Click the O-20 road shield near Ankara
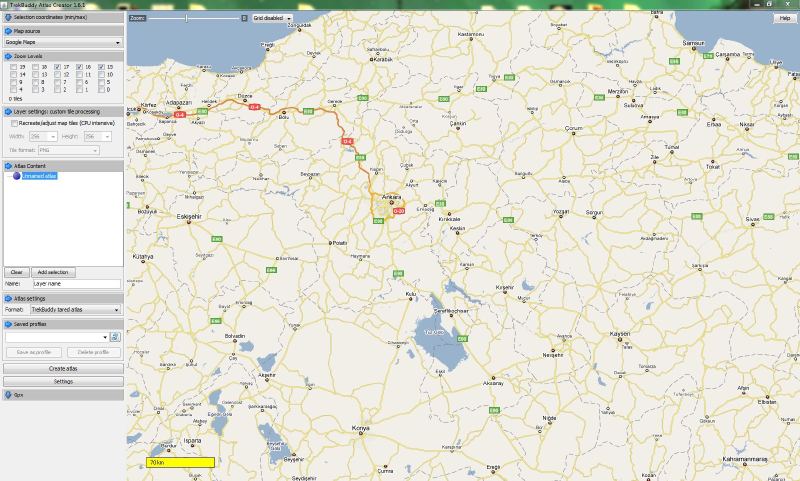Screen dimensions: 800x481 pos(398,211)
